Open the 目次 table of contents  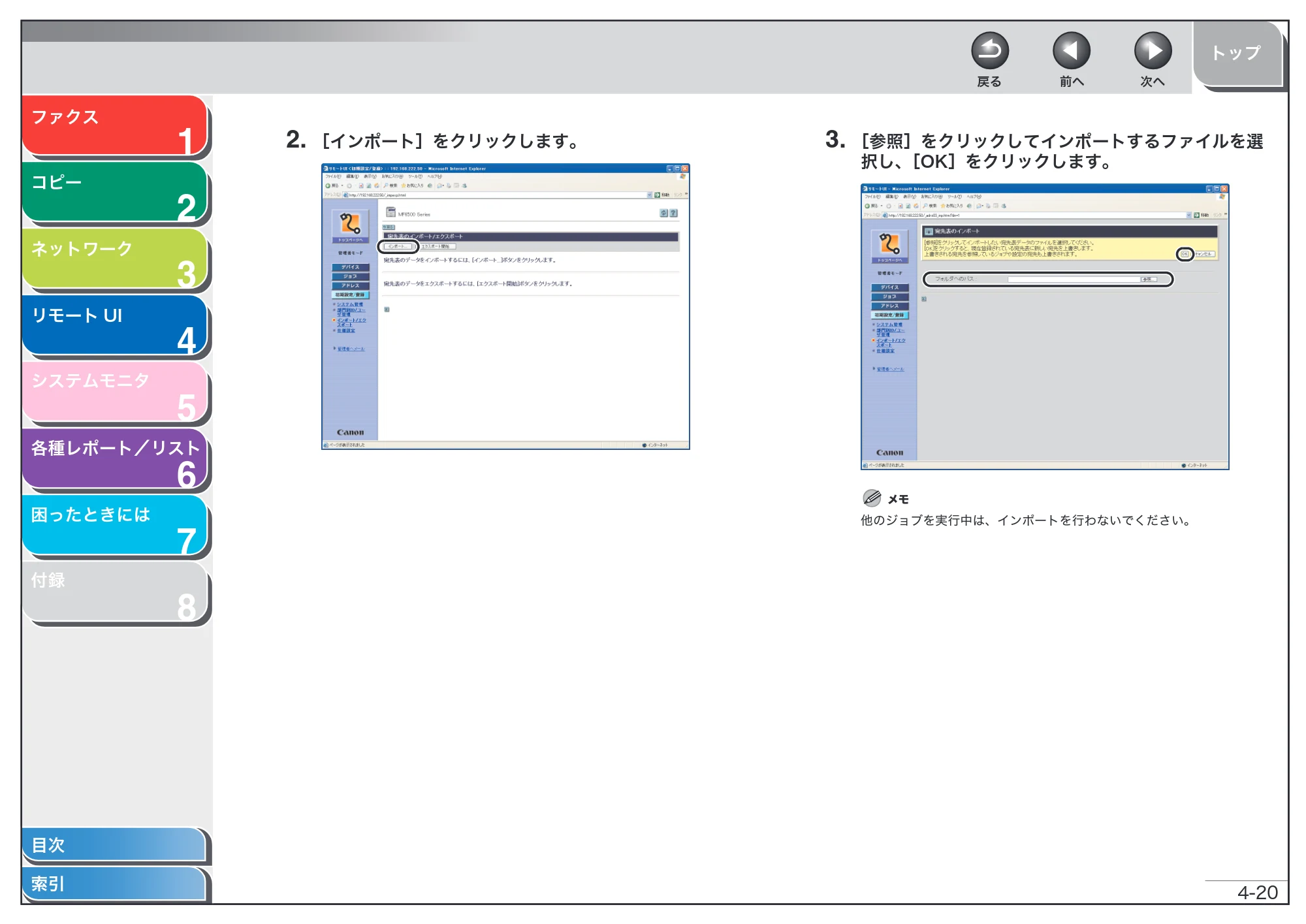(x=114, y=844)
